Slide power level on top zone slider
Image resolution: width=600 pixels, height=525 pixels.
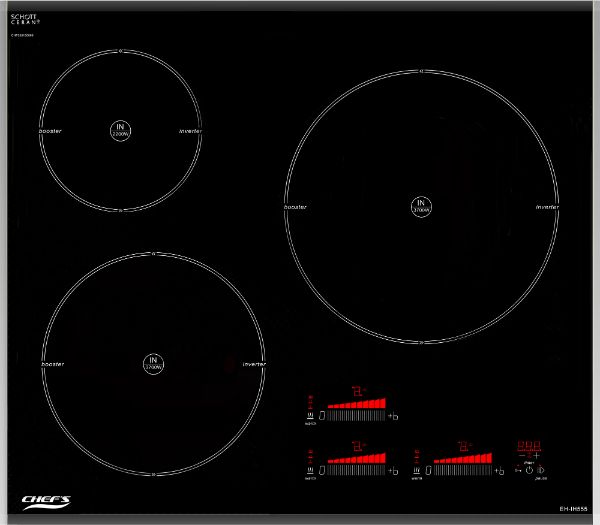tap(356, 414)
